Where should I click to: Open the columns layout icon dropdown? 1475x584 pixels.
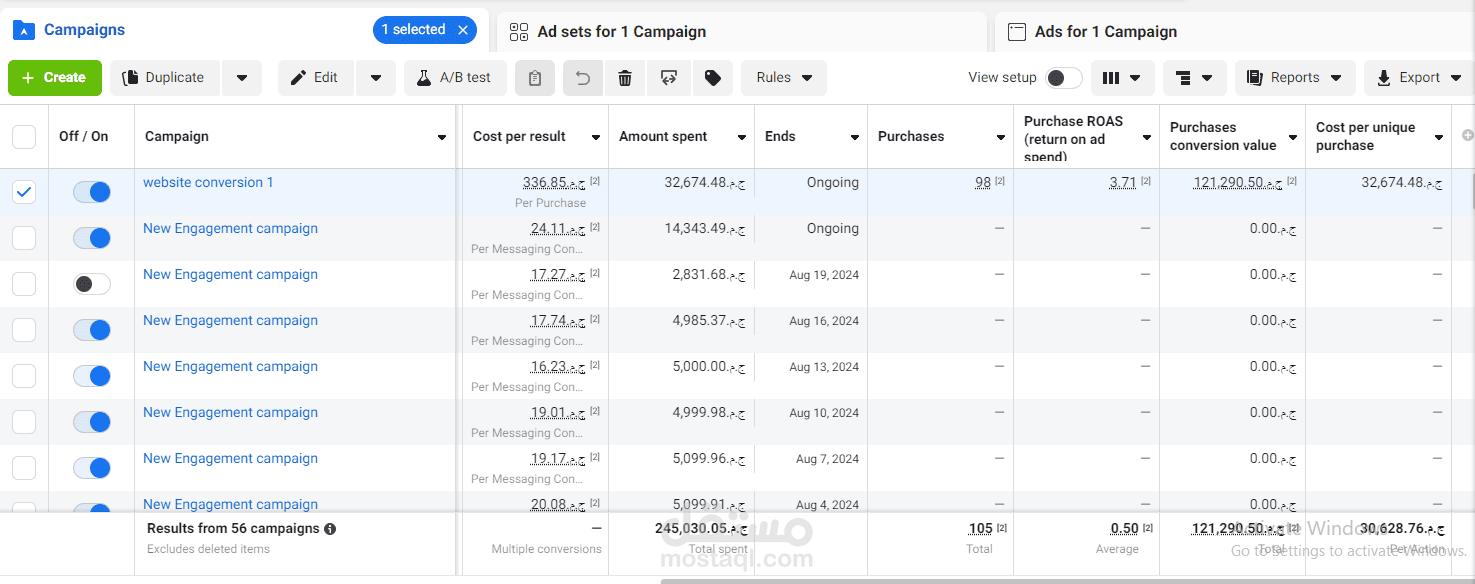coord(1123,78)
